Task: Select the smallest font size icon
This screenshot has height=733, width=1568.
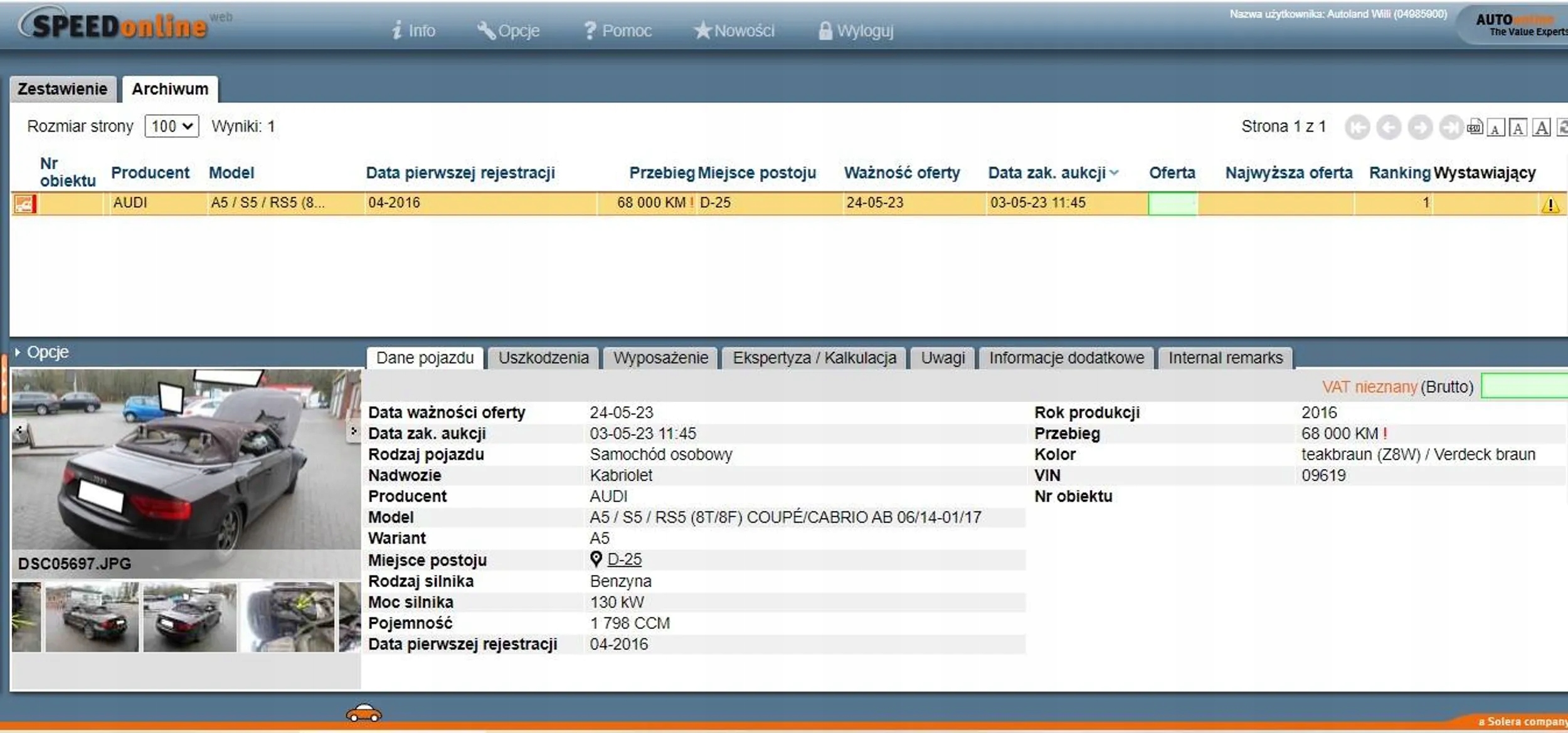Action: tap(1495, 128)
